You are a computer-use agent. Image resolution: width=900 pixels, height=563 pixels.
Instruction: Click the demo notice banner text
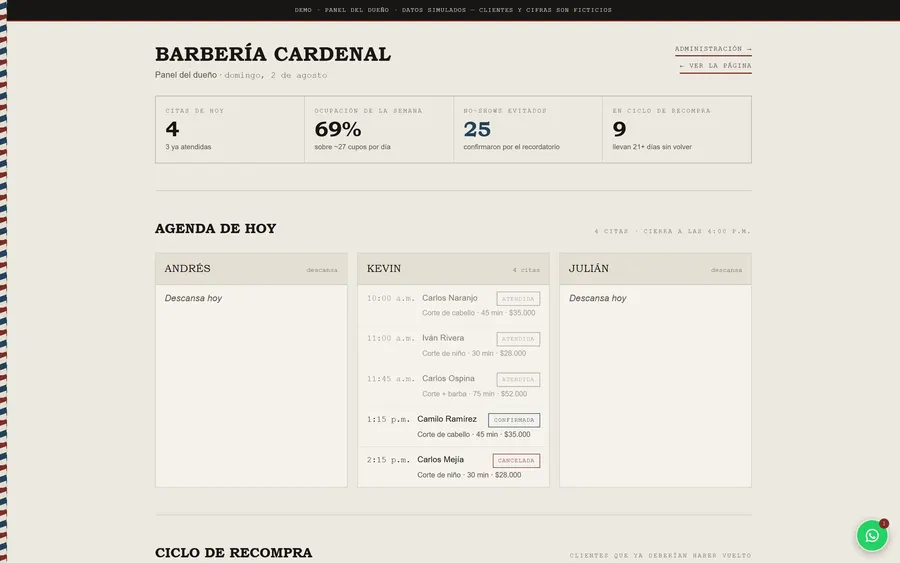[x=453, y=10]
